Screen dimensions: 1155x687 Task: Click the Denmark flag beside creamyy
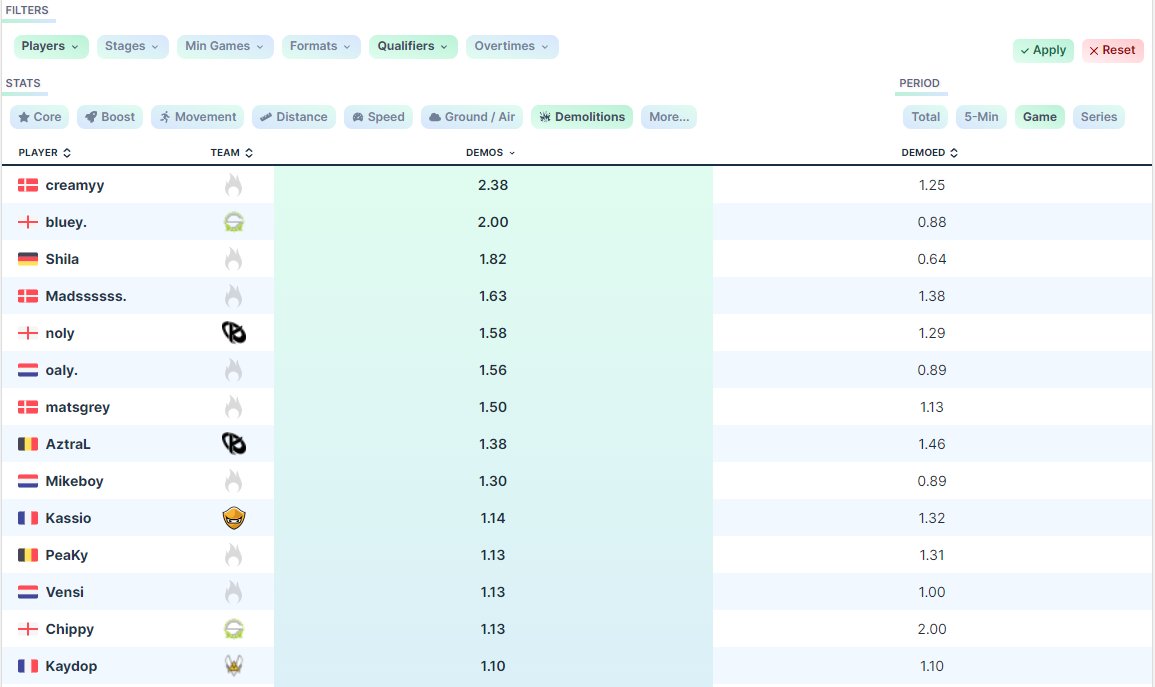coord(28,185)
